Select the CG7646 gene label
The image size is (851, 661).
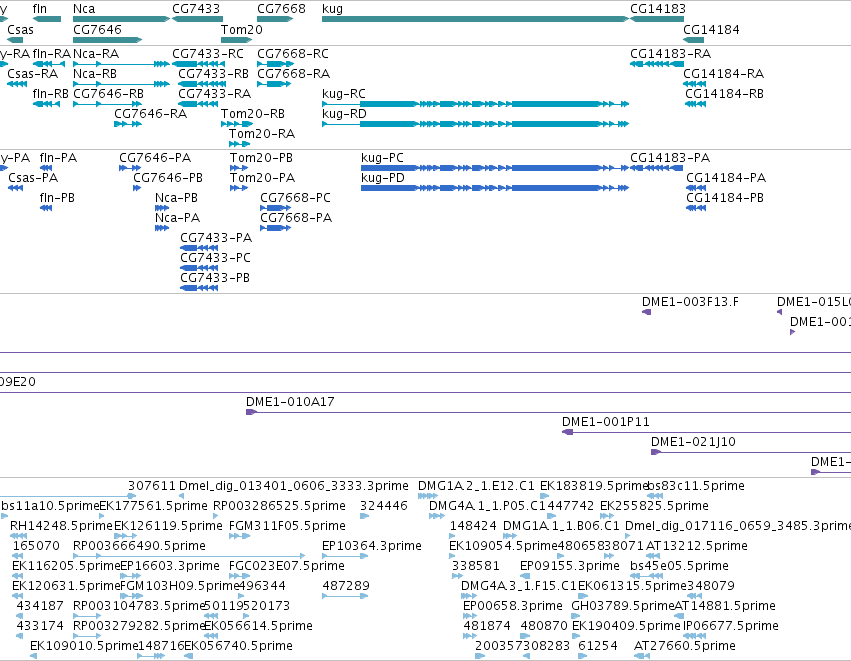coord(97,29)
